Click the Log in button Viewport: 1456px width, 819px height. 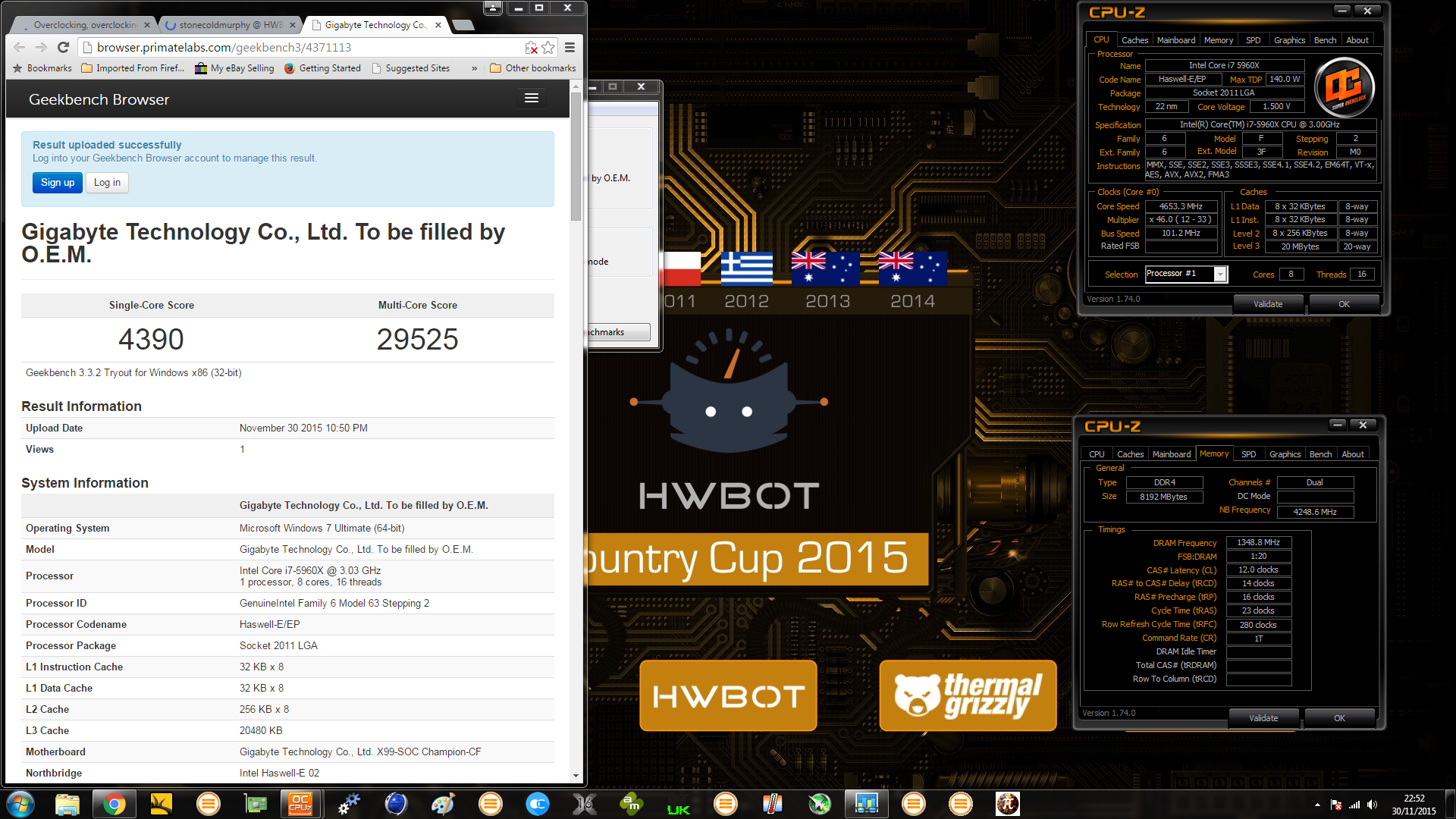(x=107, y=182)
